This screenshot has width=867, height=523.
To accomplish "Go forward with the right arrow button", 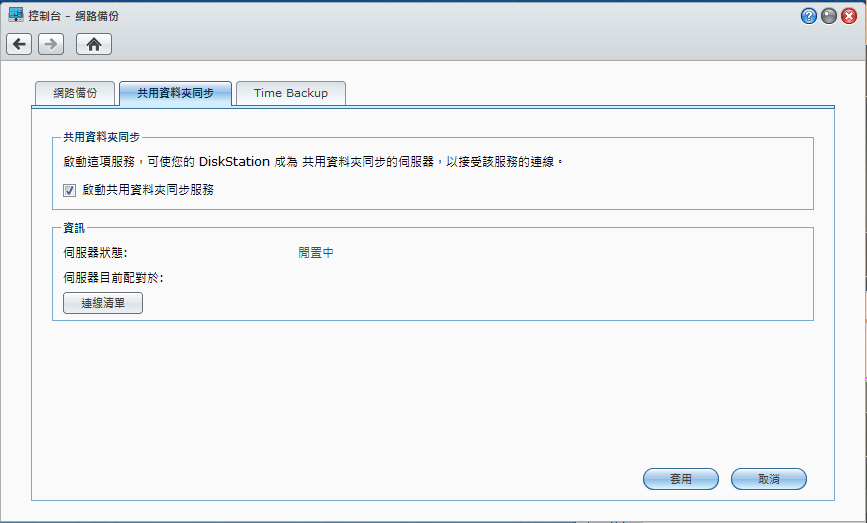I will (51, 44).
